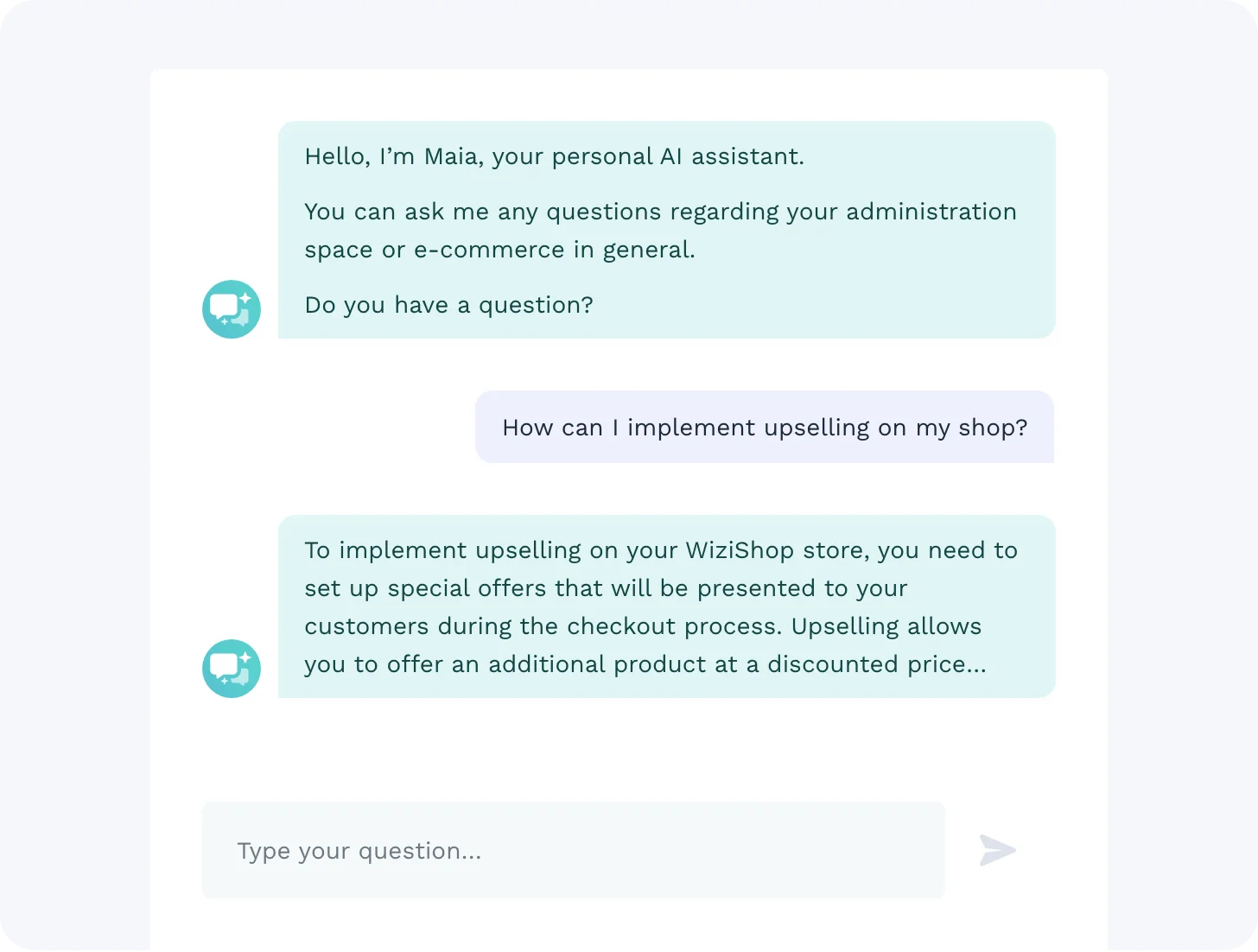Click the truncated 'discounted price...' text
The height and width of the screenshot is (952, 1258).
(x=876, y=664)
